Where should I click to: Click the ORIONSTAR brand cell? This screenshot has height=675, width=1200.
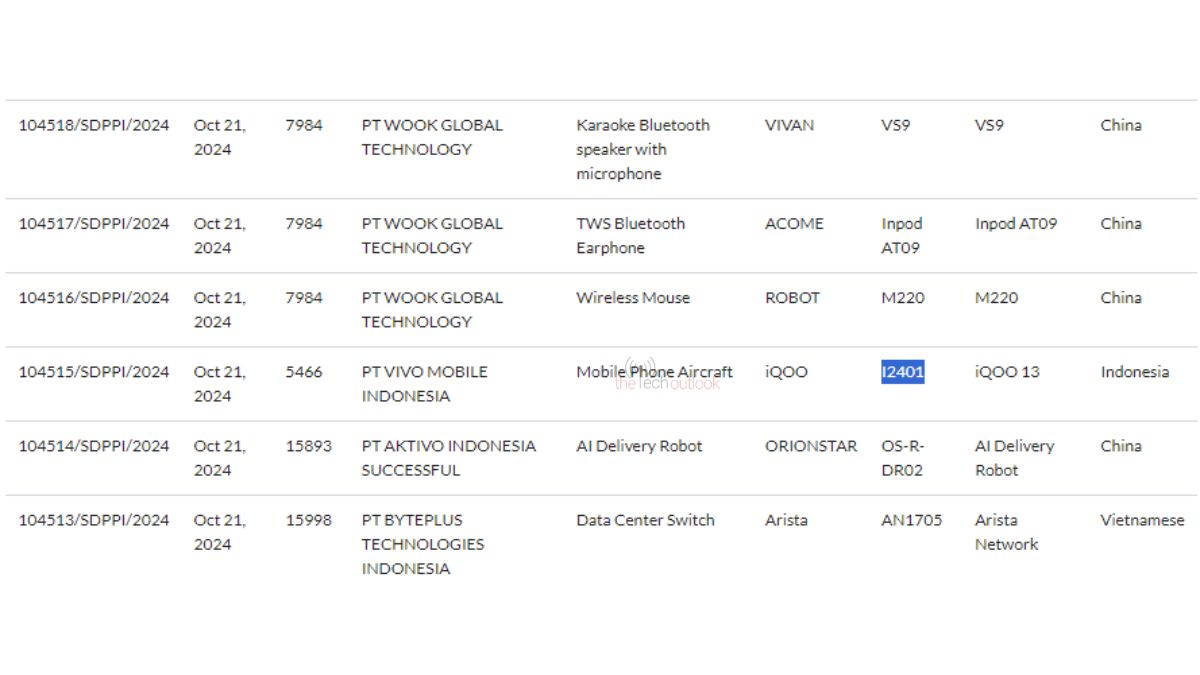click(811, 446)
